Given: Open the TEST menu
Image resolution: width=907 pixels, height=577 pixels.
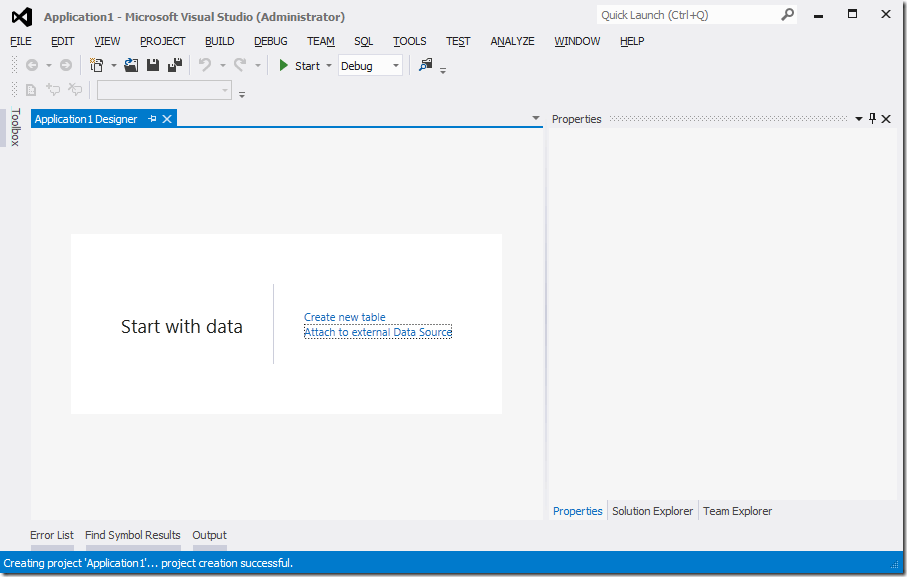Looking at the screenshot, I should [458, 41].
